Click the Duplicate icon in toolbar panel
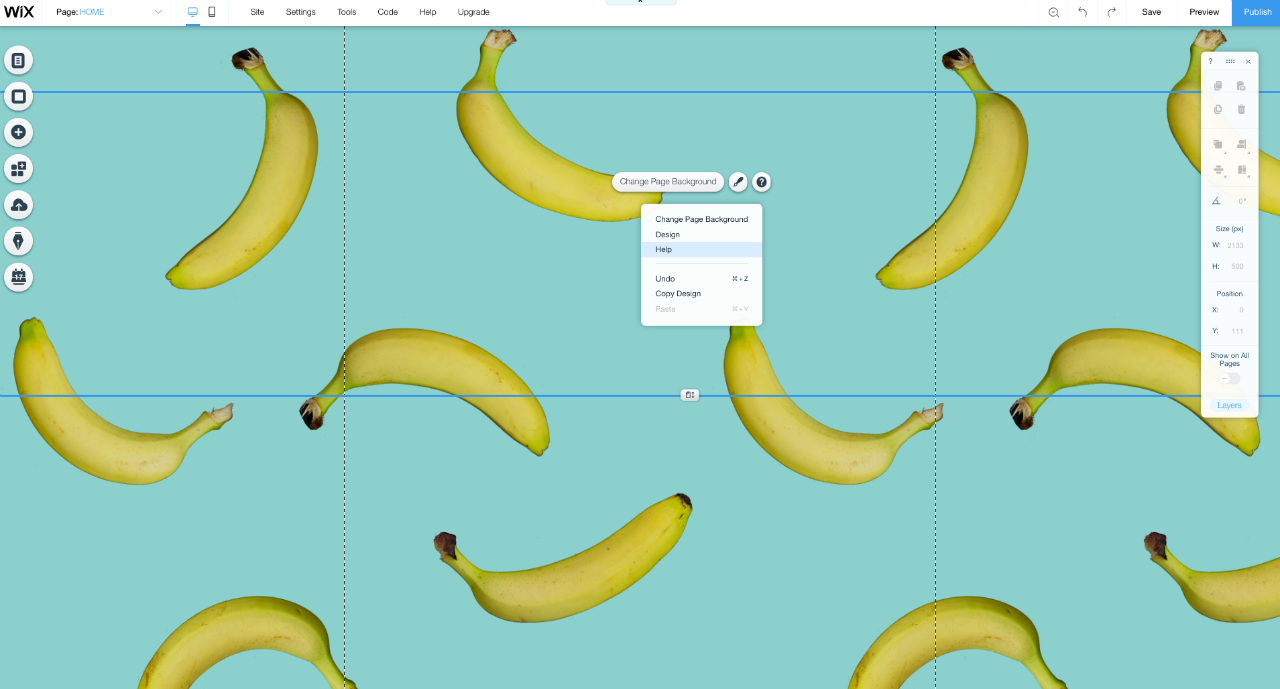Image resolution: width=1280 pixels, height=689 pixels. click(x=1218, y=109)
